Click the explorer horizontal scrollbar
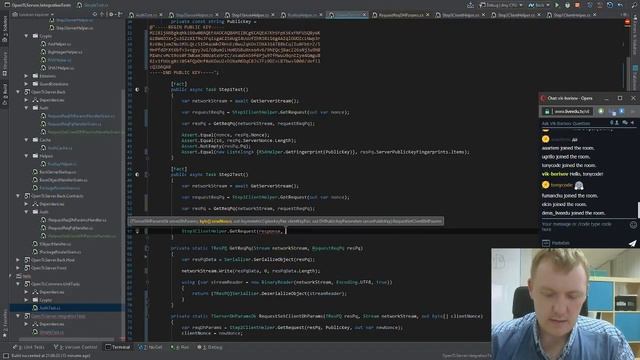 (x=67, y=339)
